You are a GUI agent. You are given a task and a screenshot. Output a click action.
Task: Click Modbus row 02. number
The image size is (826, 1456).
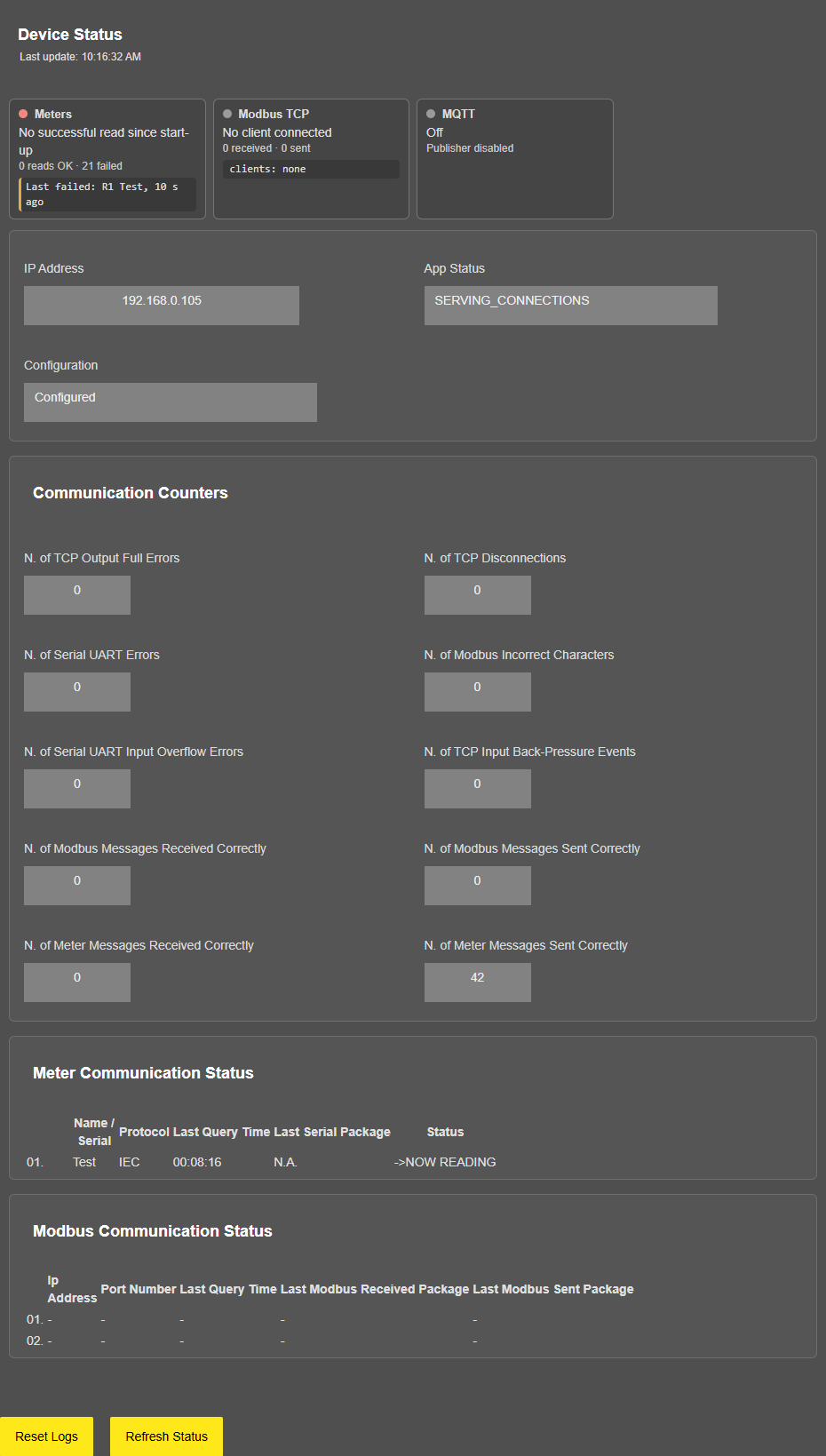pyautogui.click(x=35, y=1341)
